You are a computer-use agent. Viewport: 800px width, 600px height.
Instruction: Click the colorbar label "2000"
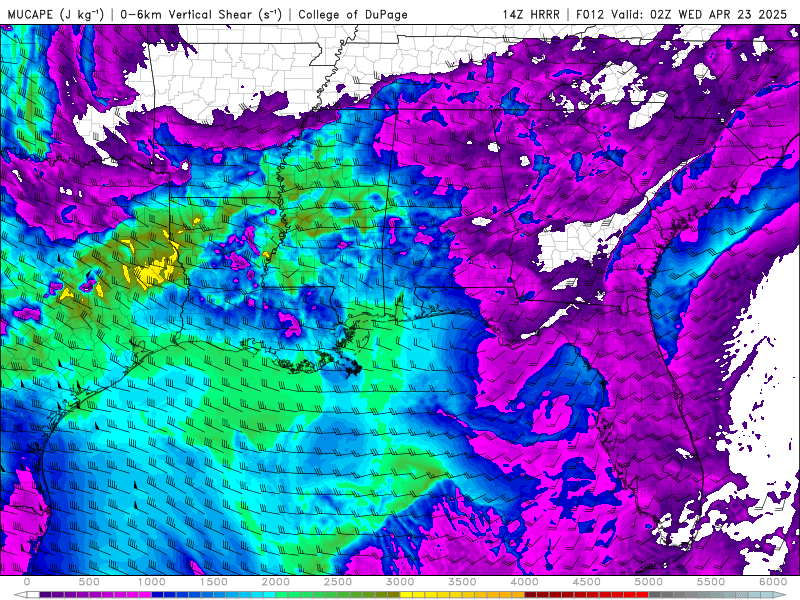click(x=276, y=582)
